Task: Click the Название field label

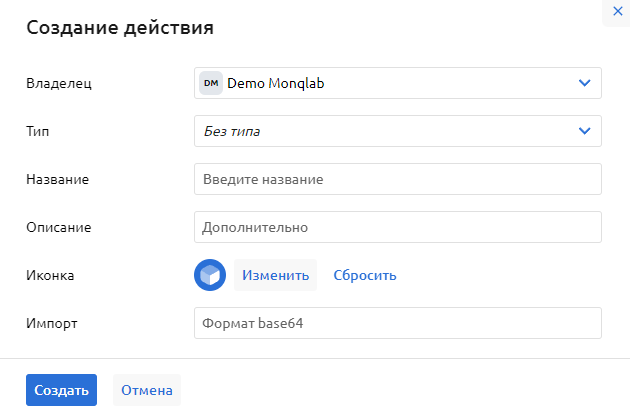Action: (58, 179)
